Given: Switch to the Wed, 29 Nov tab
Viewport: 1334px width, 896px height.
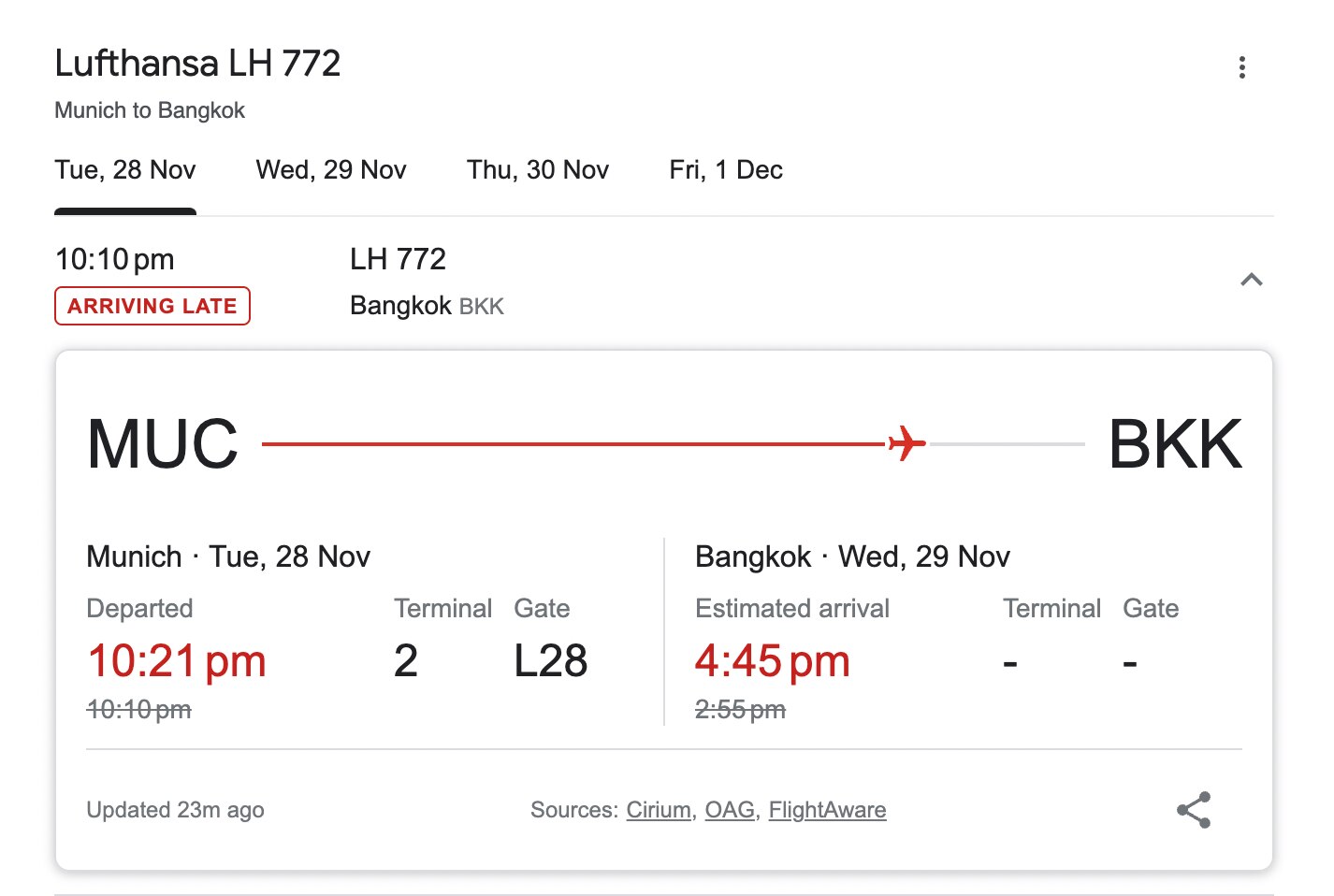Looking at the screenshot, I should pyautogui.click(x=331, y=170).
